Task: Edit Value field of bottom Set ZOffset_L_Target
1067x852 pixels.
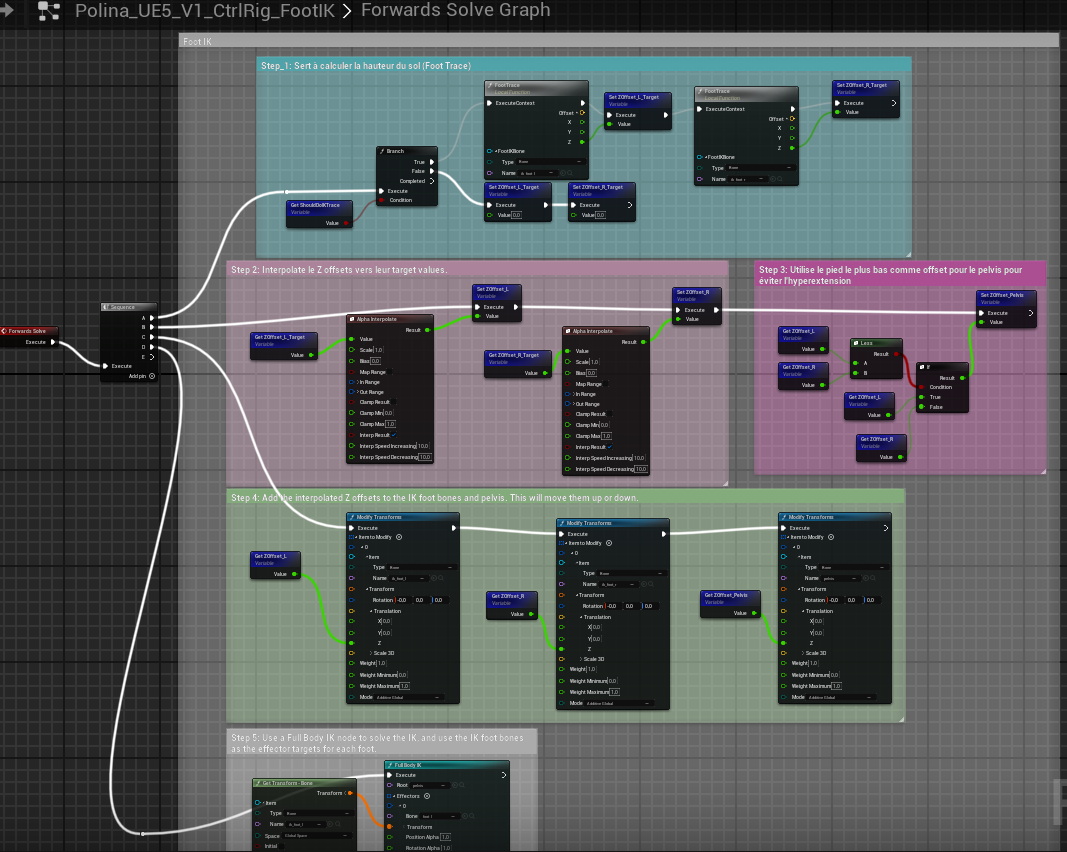Action: 517,215
